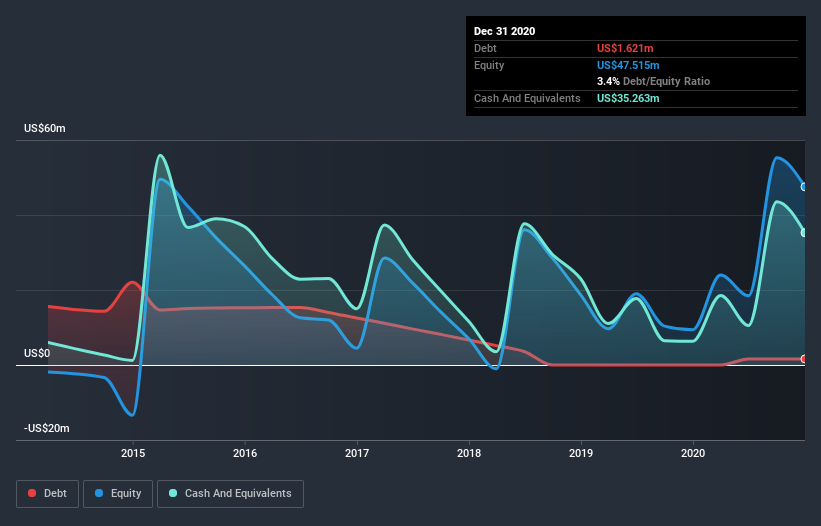Click the US$60m y-axis label
The width and height of the screenshot is (821, 526).
coord(45,128)
